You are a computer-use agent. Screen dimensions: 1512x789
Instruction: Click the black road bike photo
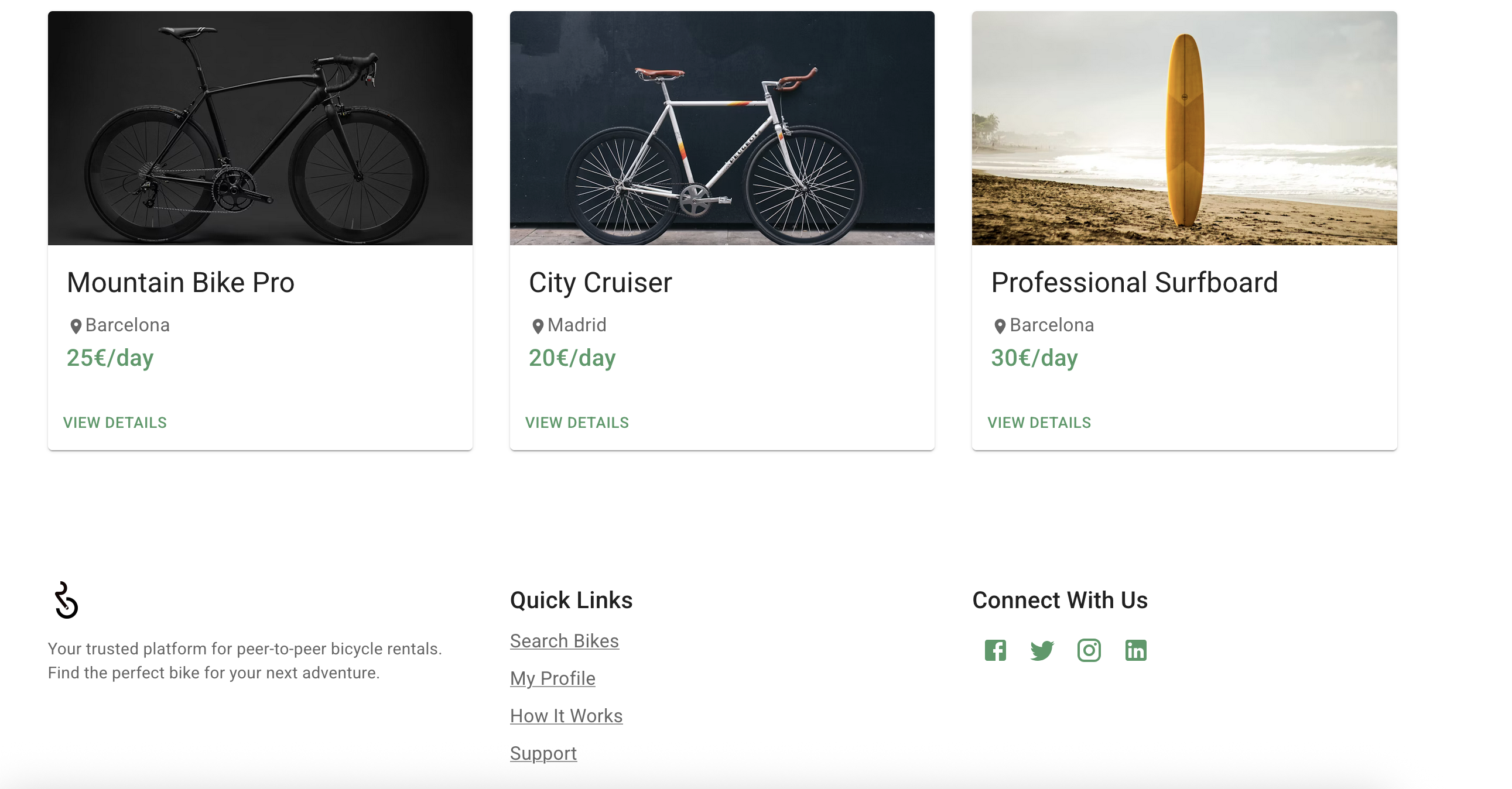[260, 128]
